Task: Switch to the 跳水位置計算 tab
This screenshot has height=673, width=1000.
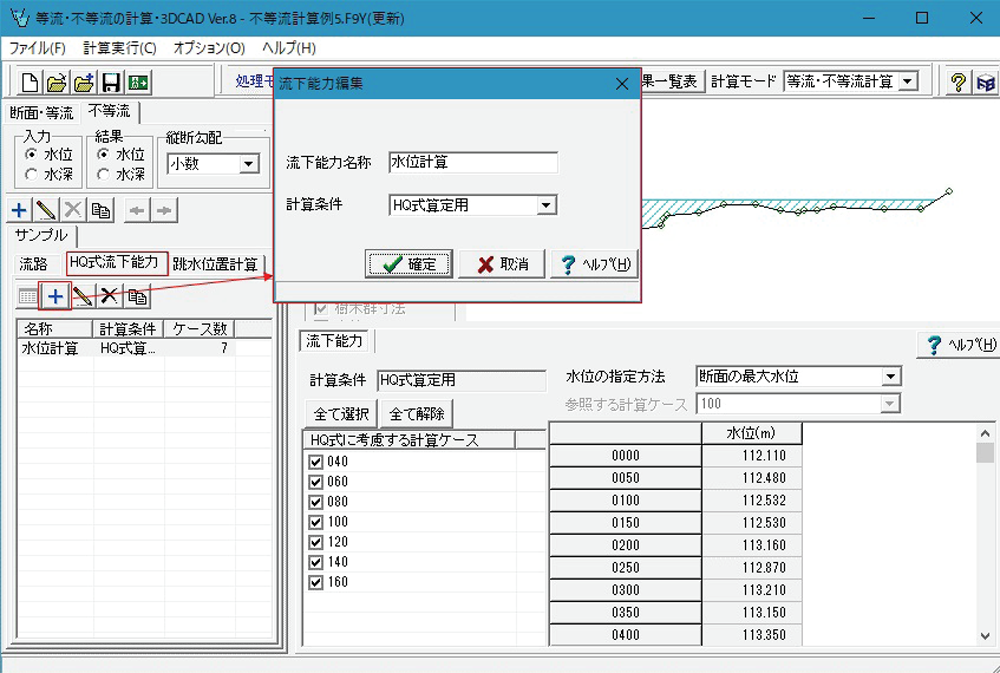Action: point(215,264)
